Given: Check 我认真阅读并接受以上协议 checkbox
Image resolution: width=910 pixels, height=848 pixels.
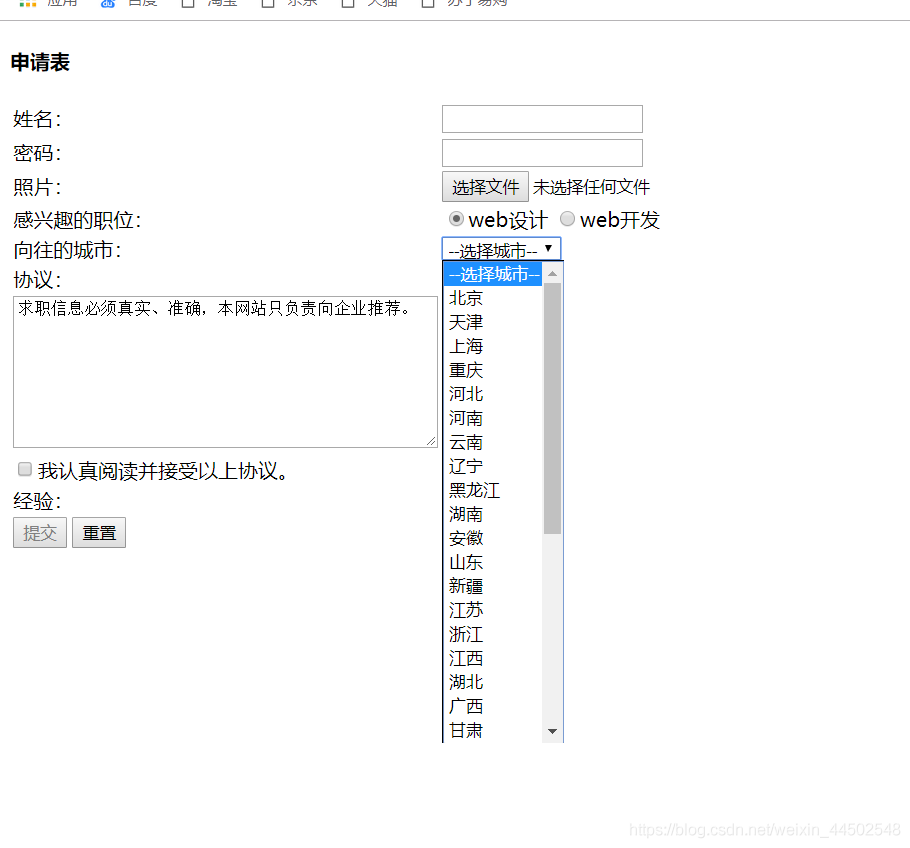Looking at the screenshot, I should (x=24, y=469).
